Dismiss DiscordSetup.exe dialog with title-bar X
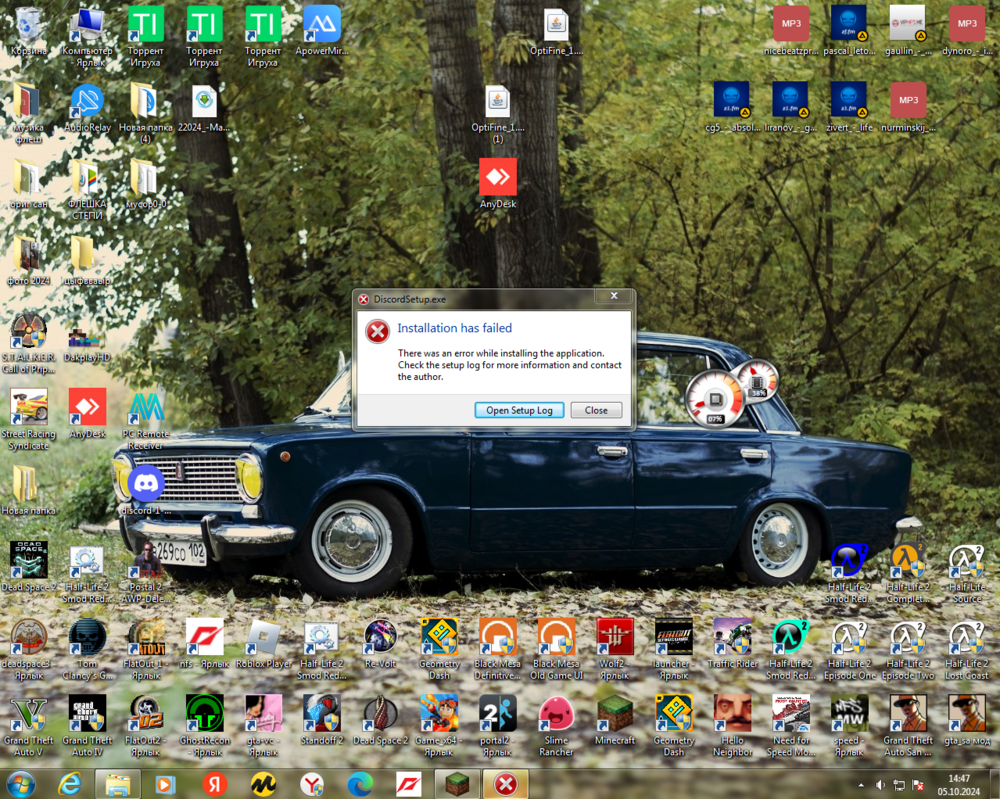Screen dimensions: 1000x799 click(614, 296)
